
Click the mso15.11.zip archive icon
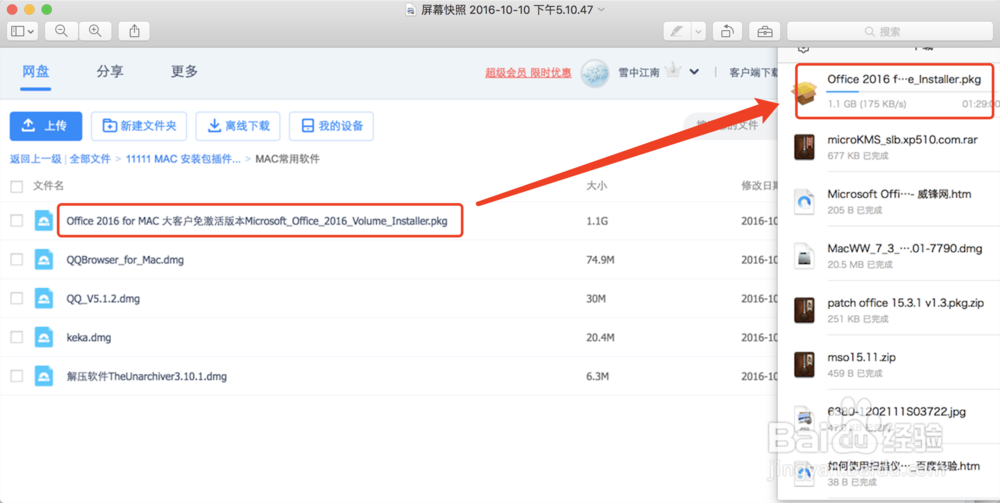tap(804, 365)
